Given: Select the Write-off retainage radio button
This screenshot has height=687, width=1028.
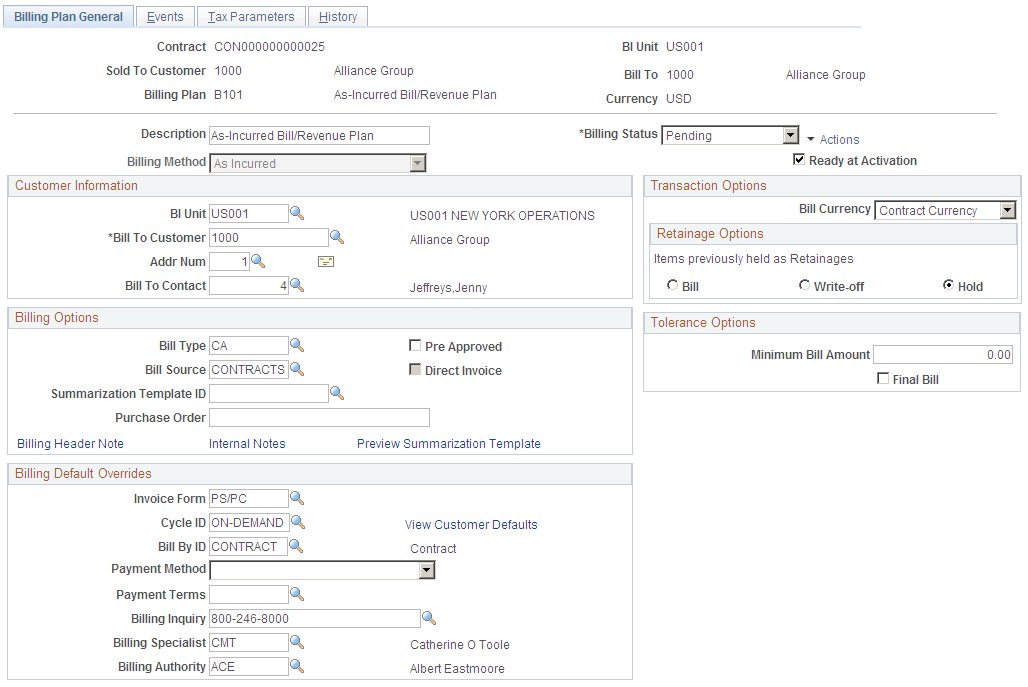Looking at the screenshot, I should point(805,285).
